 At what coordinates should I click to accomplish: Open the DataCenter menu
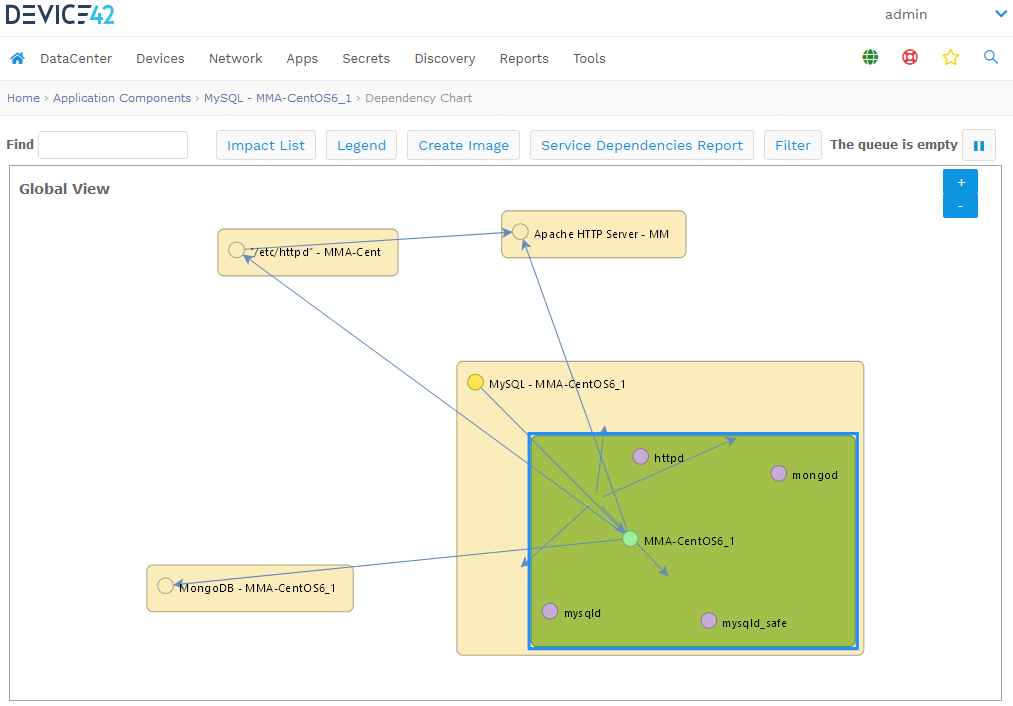[x=76, y=58]
